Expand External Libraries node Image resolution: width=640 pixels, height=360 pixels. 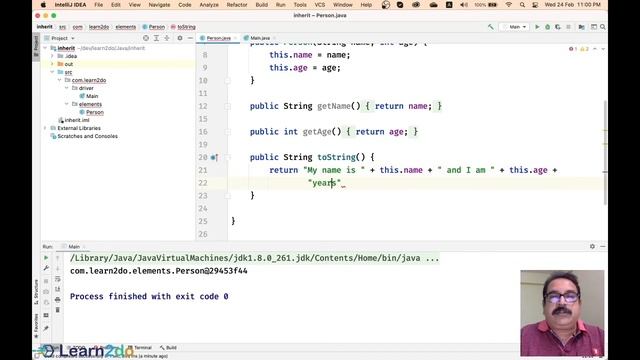point(45,128)
